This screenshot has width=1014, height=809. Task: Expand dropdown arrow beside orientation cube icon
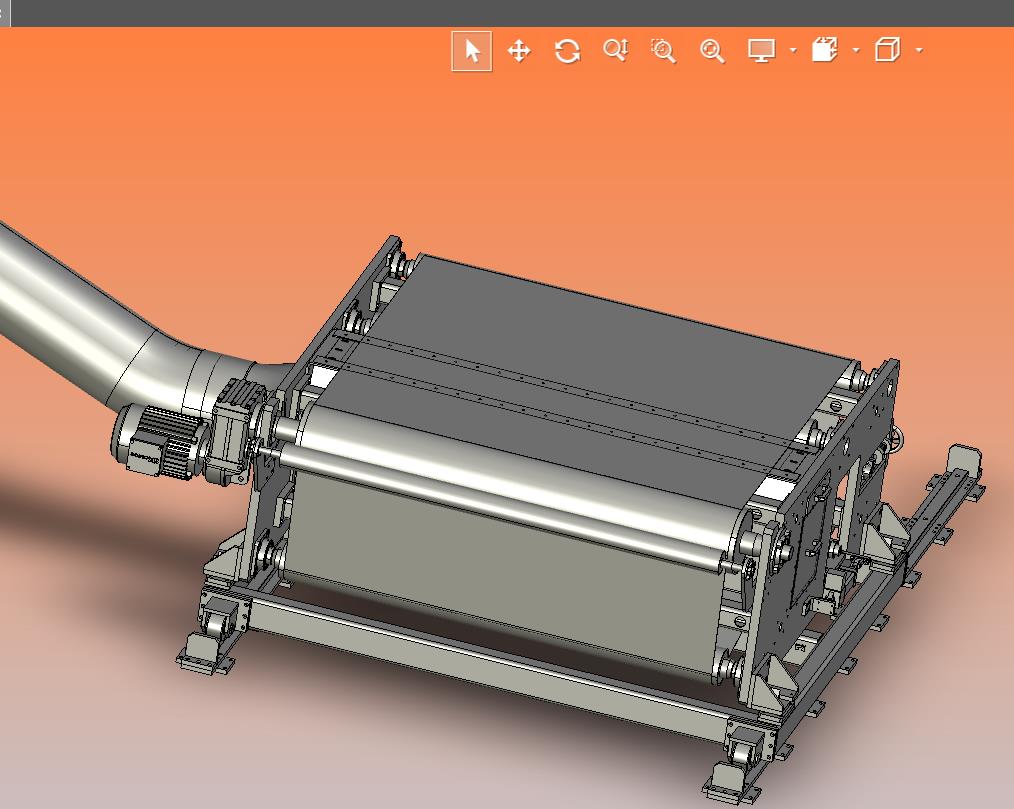[919, 50]
